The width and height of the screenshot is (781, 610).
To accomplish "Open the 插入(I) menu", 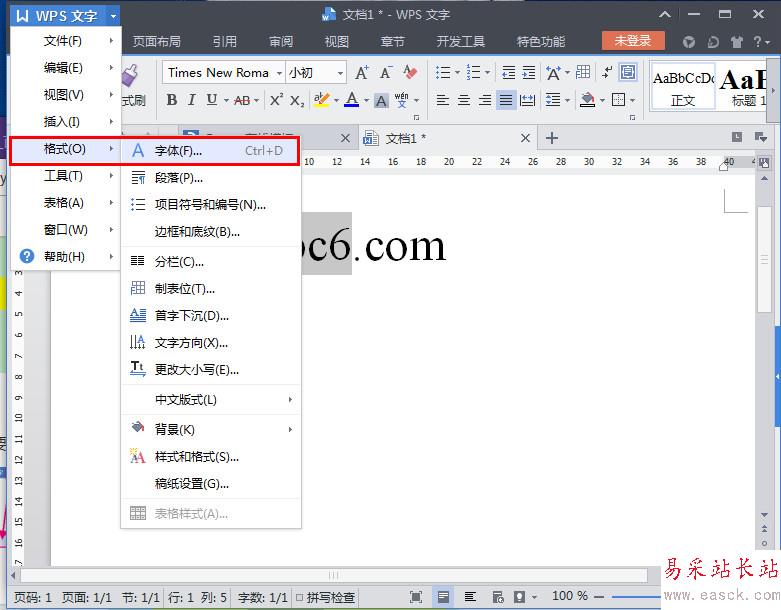I will [65, 122].
